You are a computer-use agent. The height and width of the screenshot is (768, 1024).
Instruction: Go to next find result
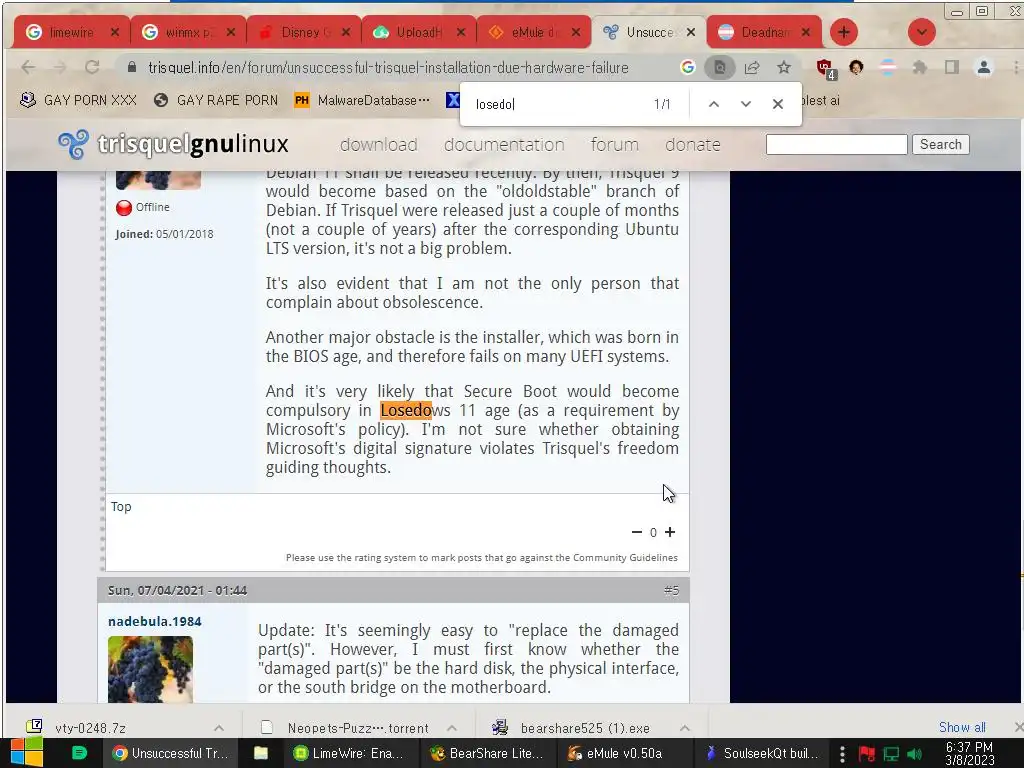[x=746, y=104]
